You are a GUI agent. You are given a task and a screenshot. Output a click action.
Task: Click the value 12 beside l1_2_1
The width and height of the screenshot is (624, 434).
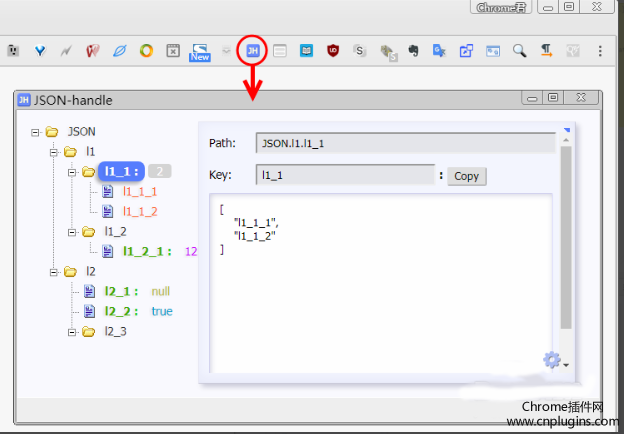tap(191, 251)
